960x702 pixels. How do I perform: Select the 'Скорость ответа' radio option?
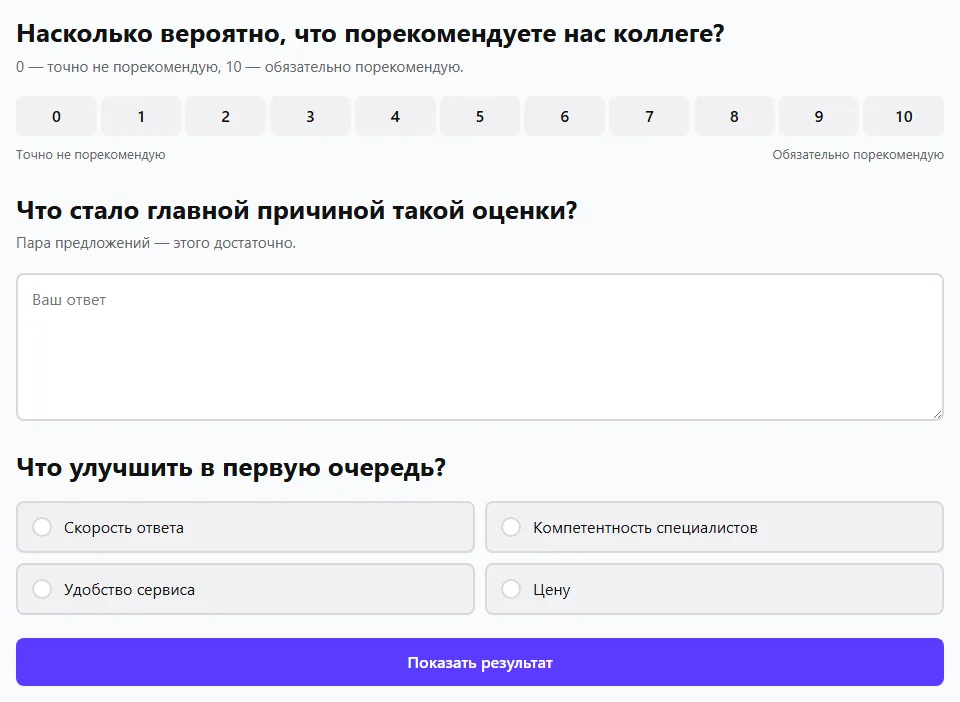[x=246, y=527]
